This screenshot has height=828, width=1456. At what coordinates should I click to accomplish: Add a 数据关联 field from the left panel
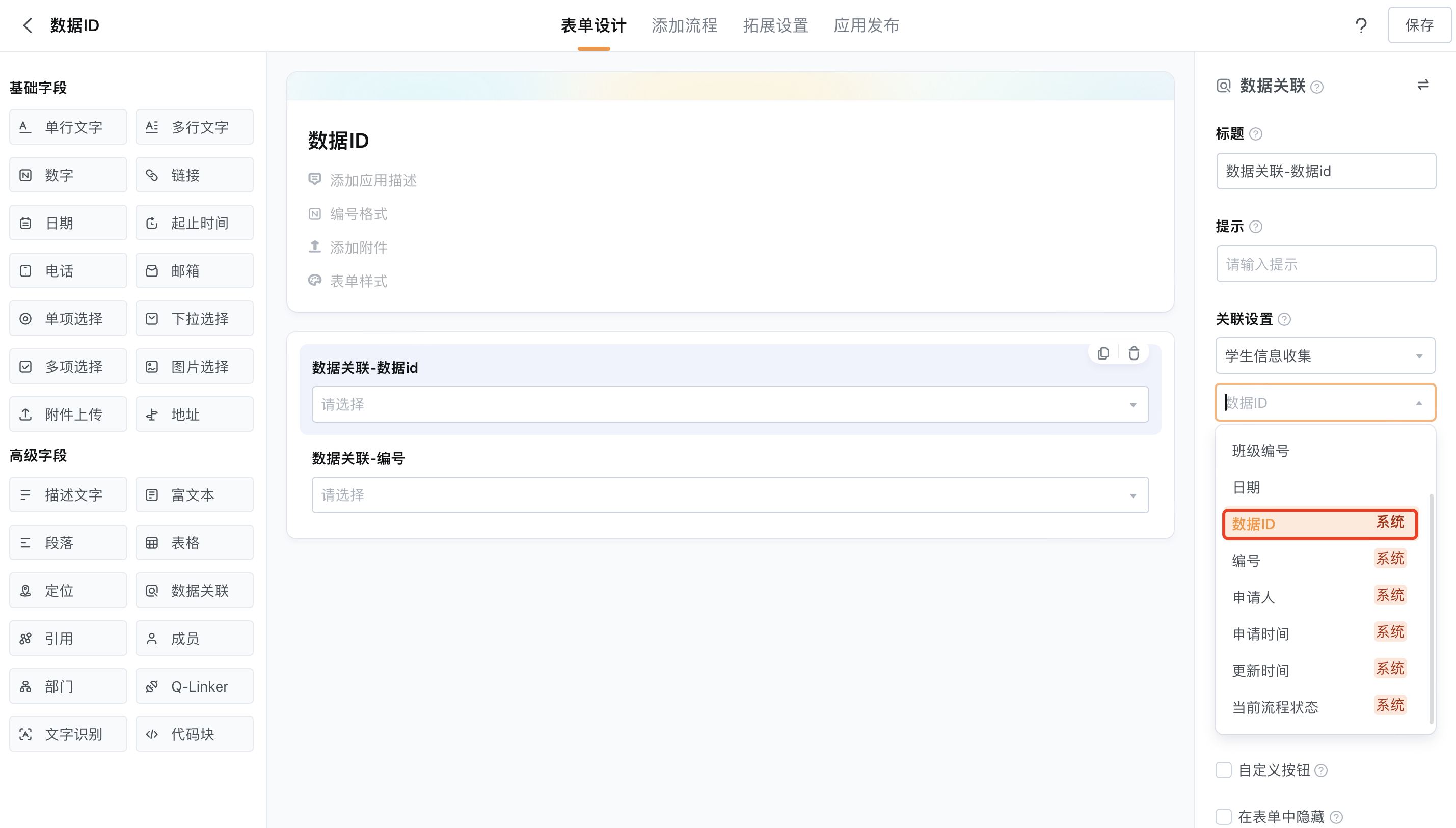point(195,590)
